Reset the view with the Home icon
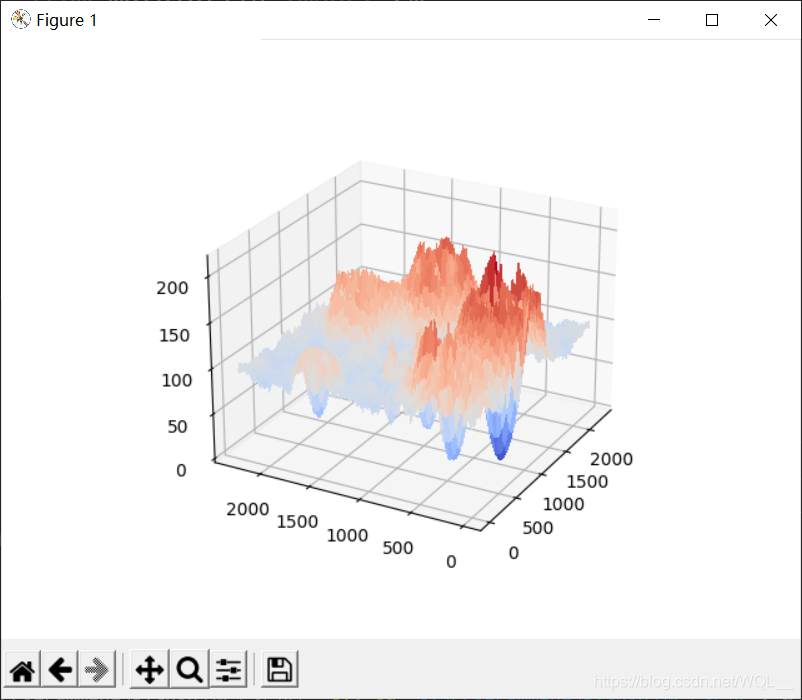802x700 pixels. (22, 668)
